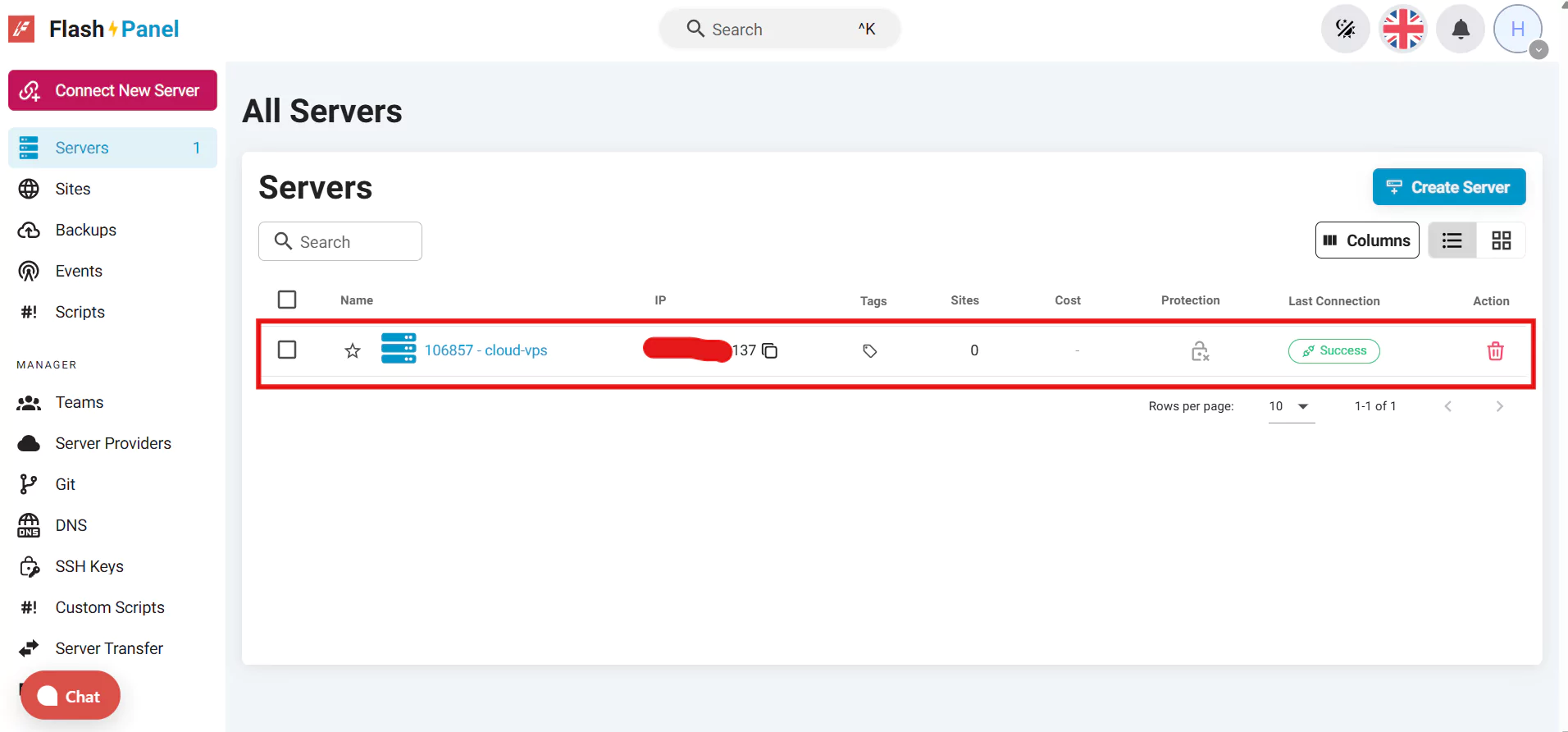1568x732 pixels.
Task: Go to SSH Keys in the sidebar
Action: [89, 566]
